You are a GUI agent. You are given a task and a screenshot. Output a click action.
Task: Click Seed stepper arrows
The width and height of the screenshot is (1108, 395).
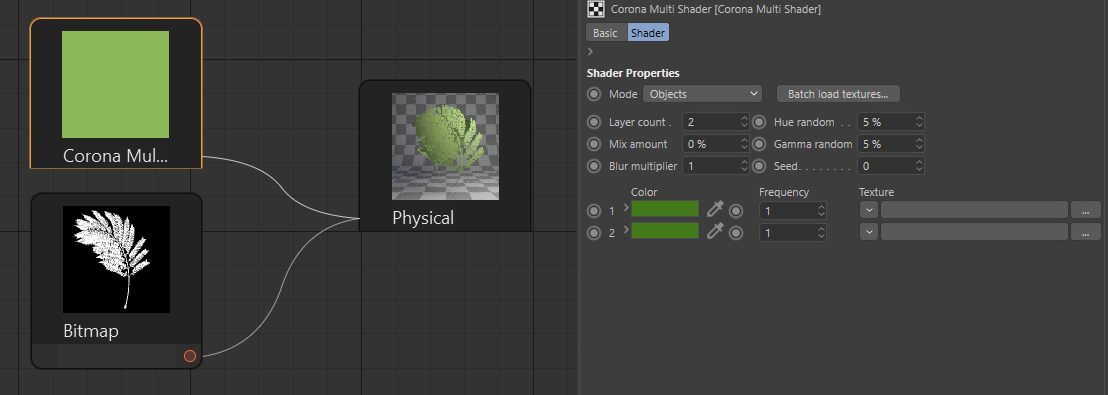click(x=919, y=167)
